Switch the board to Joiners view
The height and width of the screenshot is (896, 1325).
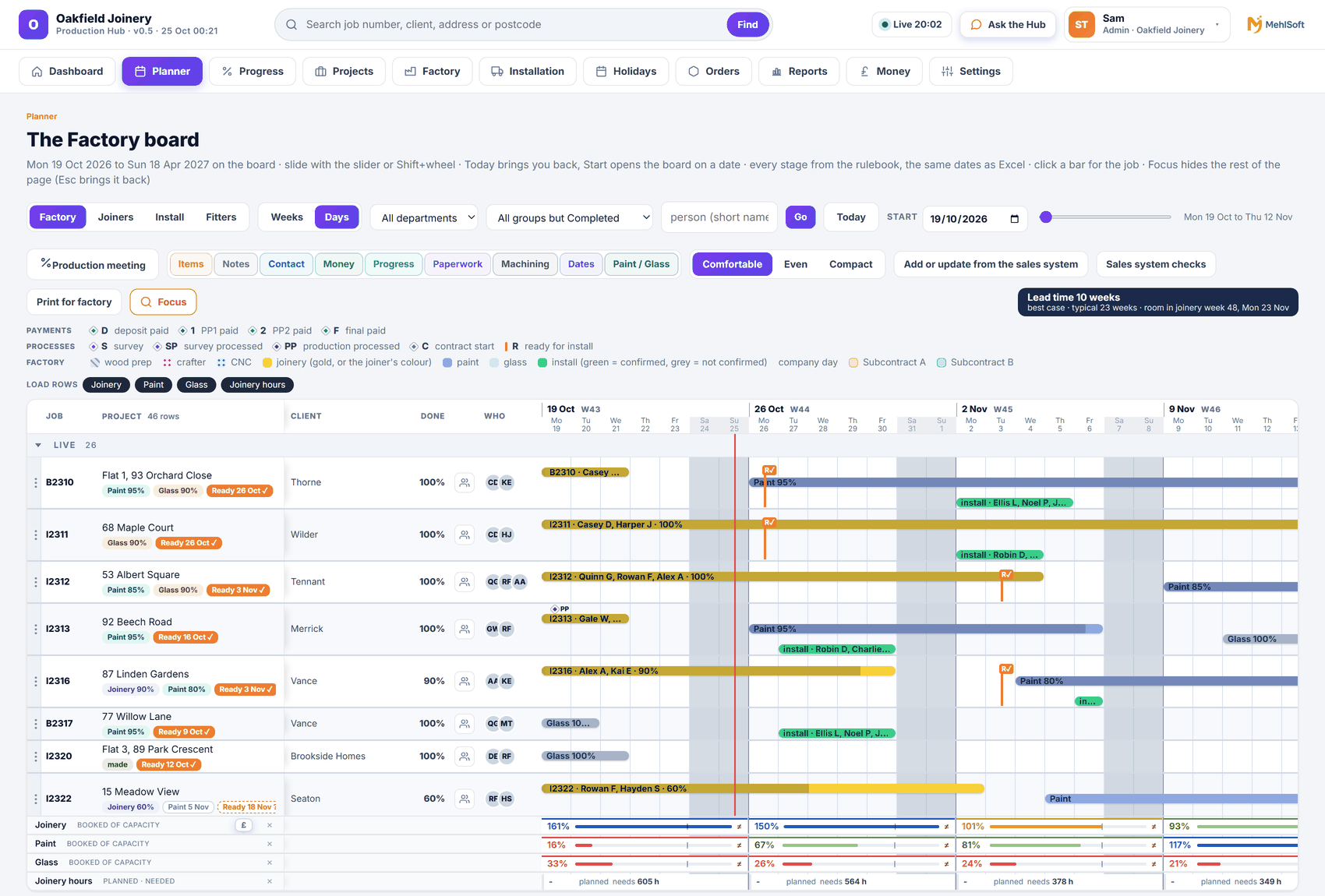pyautogui.click(x=115, y=217)
